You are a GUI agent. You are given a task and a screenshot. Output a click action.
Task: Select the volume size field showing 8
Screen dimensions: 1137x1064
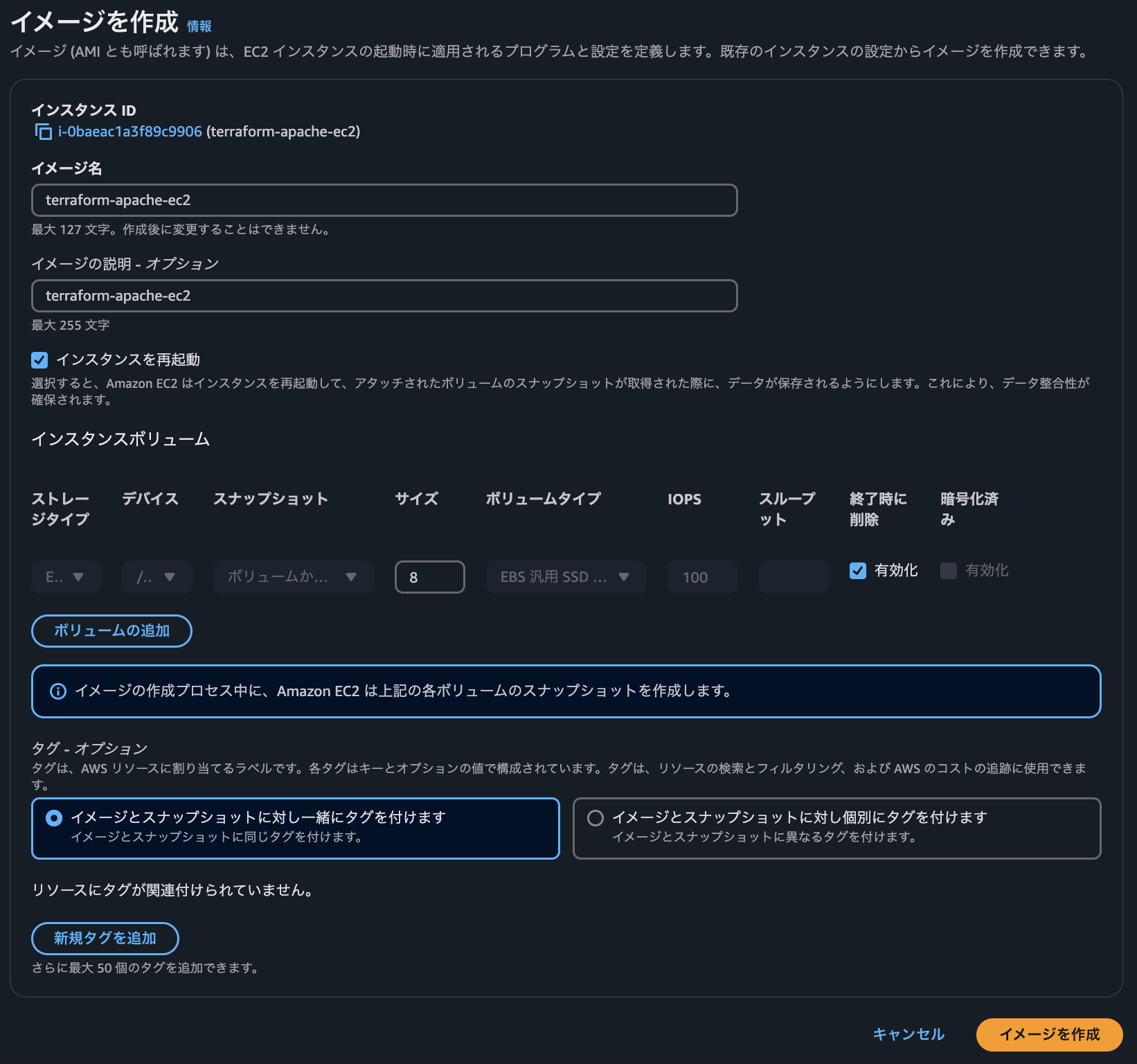[x=429, y=576]
